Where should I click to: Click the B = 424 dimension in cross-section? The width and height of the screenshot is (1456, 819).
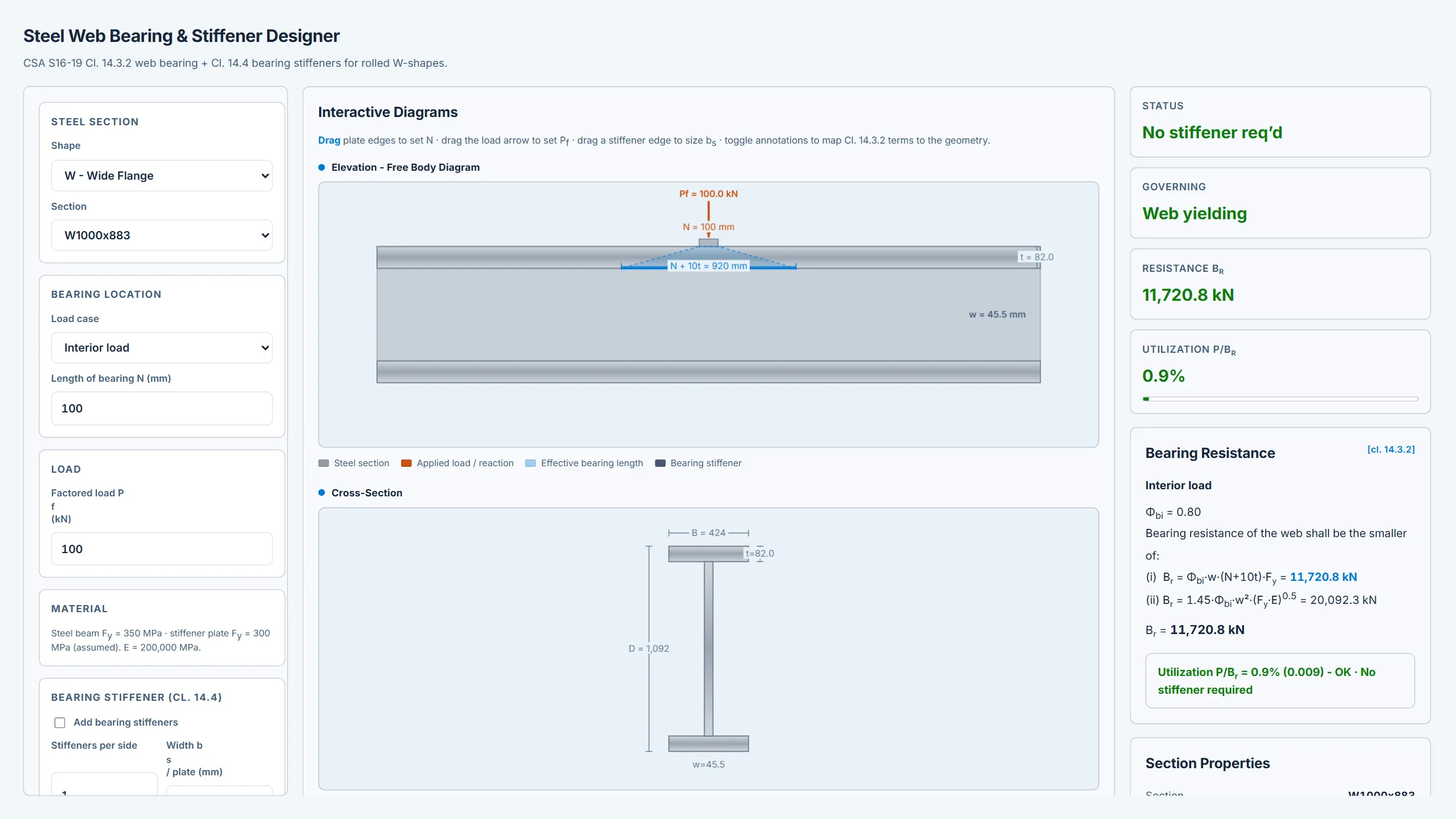tap(708, 533)
